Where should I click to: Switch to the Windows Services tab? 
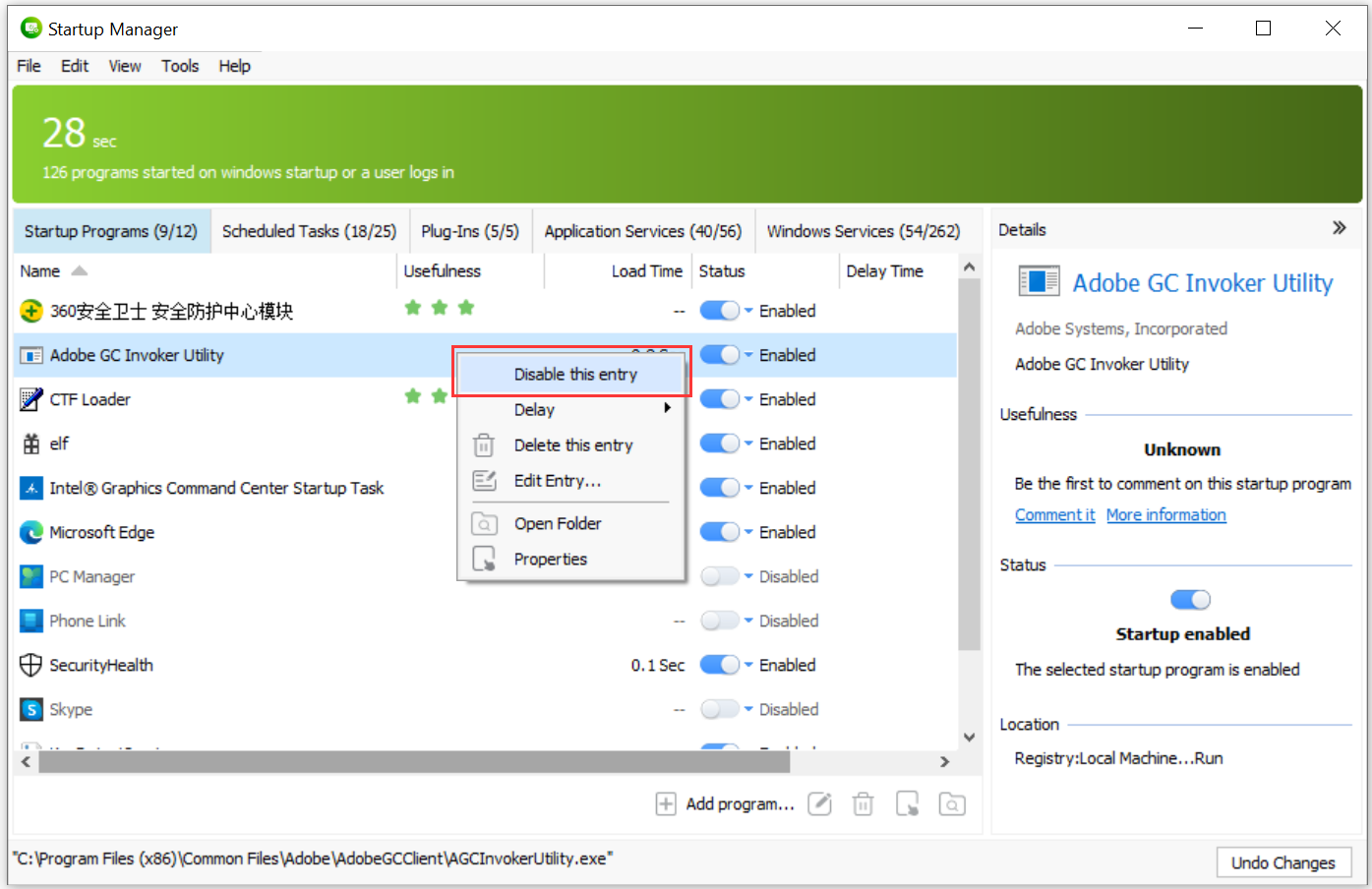click(x=864, y=230)
